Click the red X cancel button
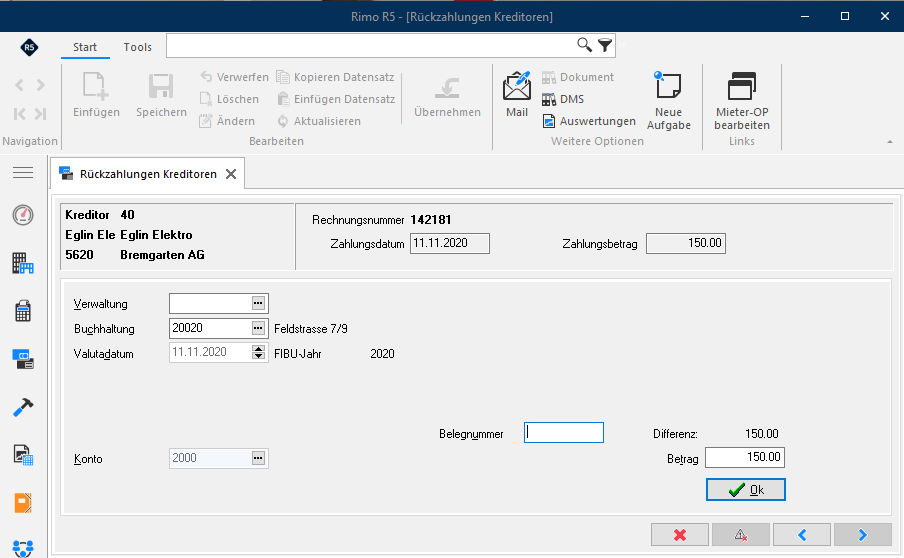This screenshot has height=558, width=904. point(680,535)
